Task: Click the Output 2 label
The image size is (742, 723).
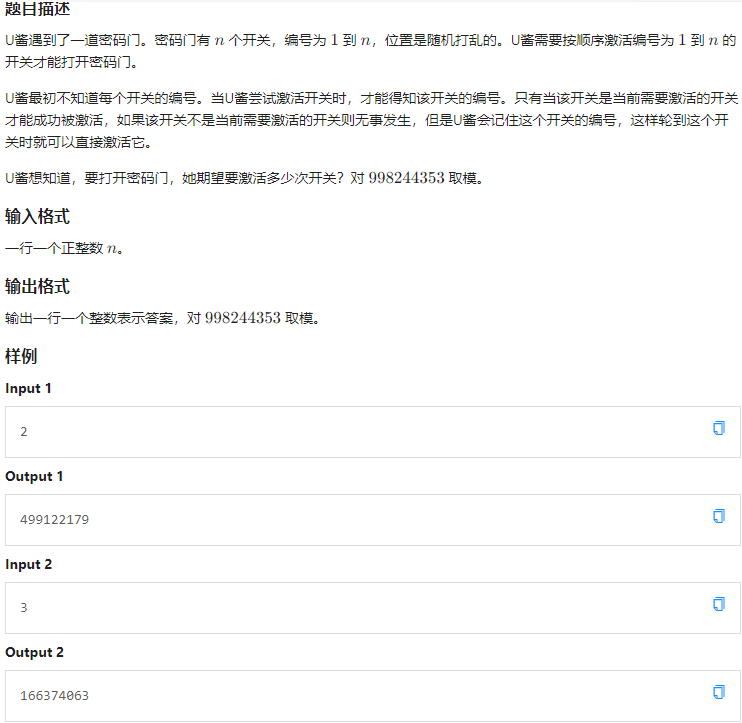Action: [x=34, y=652]
